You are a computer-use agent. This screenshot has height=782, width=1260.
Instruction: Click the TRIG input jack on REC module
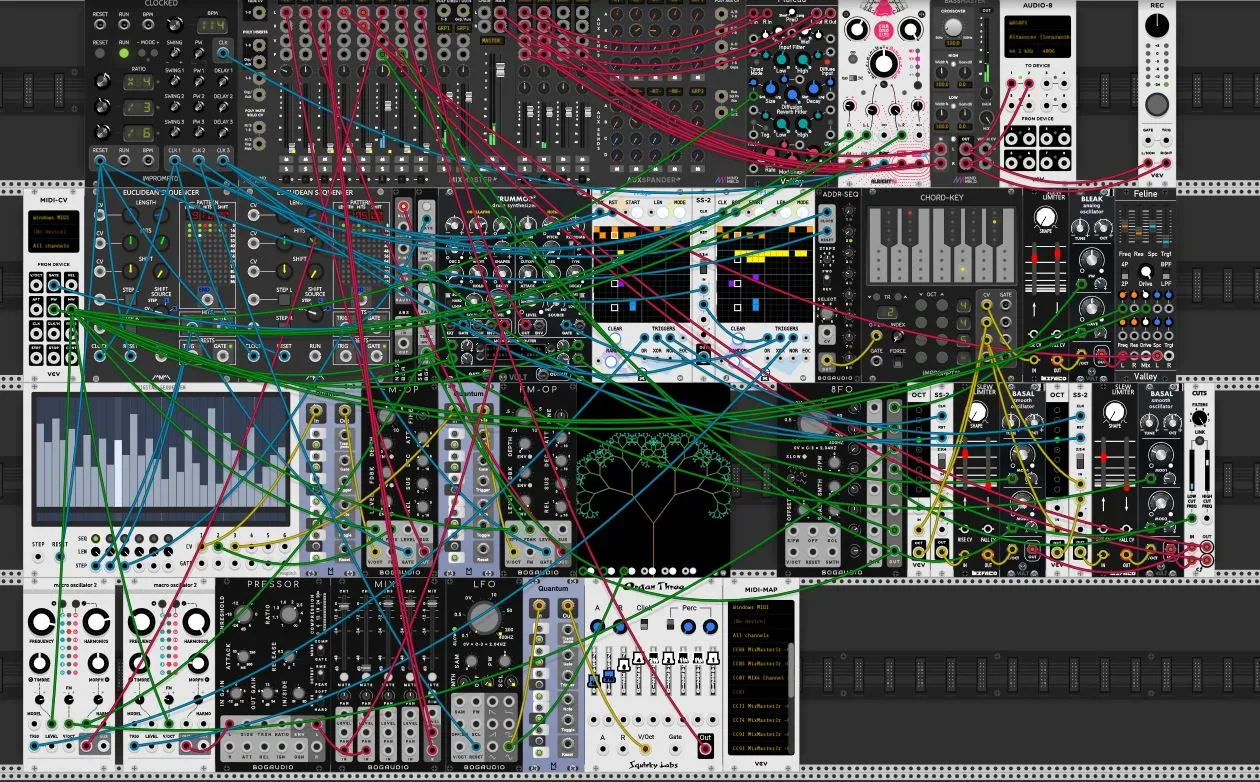[1166, 141]
